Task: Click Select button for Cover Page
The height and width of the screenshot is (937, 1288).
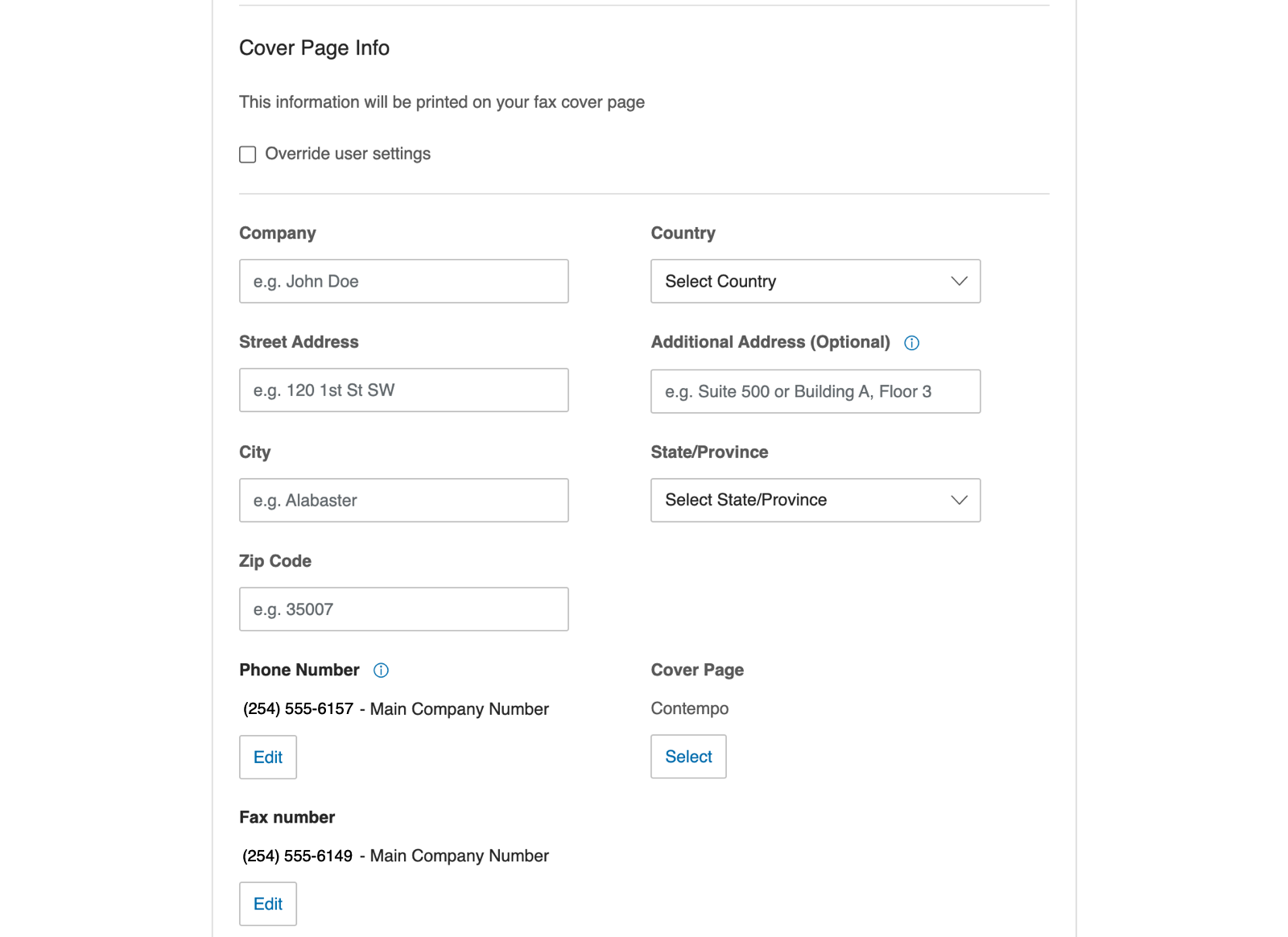Action: (688, 757)
